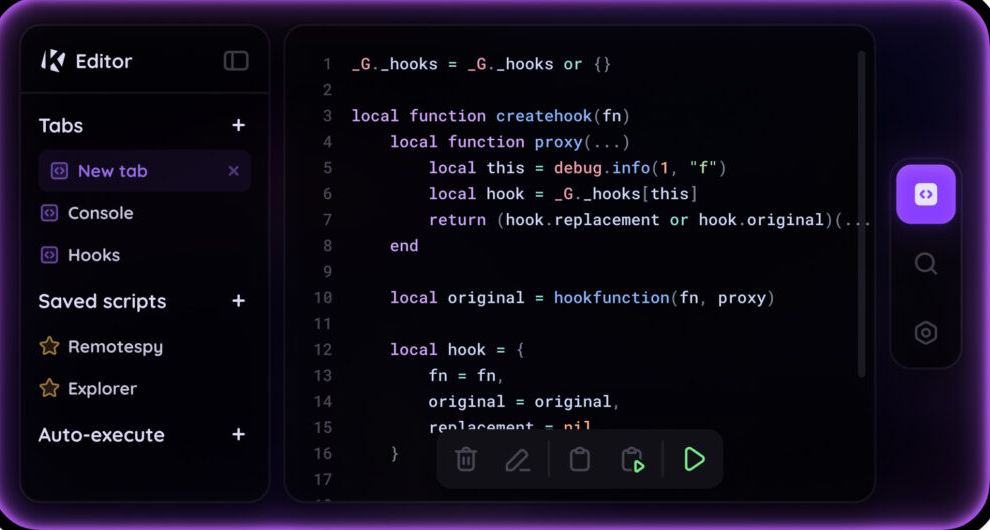Viewport: 990px width, 530px height.
Task: Open the search panel in right sidebar
Action: tap(926, 263)
